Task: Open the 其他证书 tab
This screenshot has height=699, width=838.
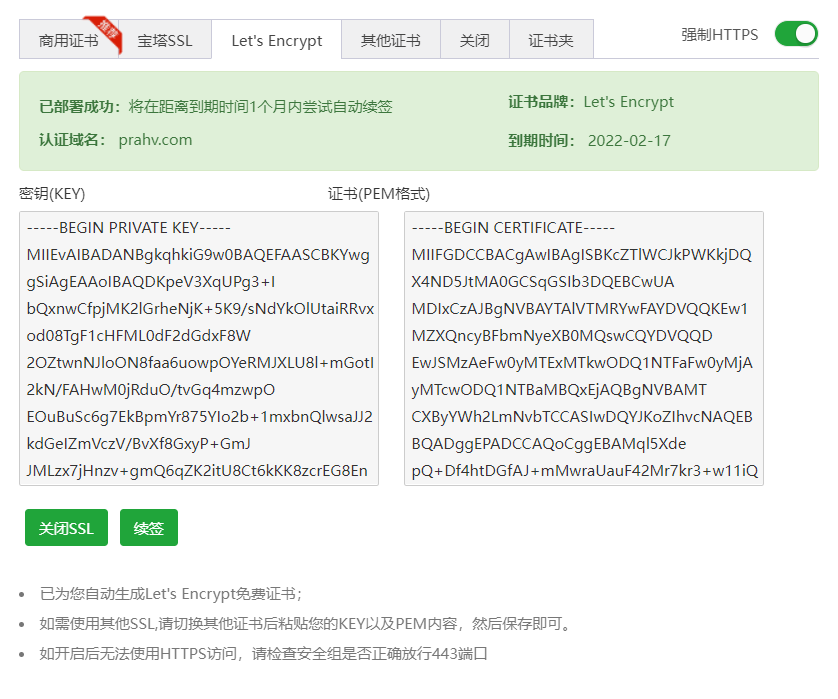Action: tap(391, 41)
